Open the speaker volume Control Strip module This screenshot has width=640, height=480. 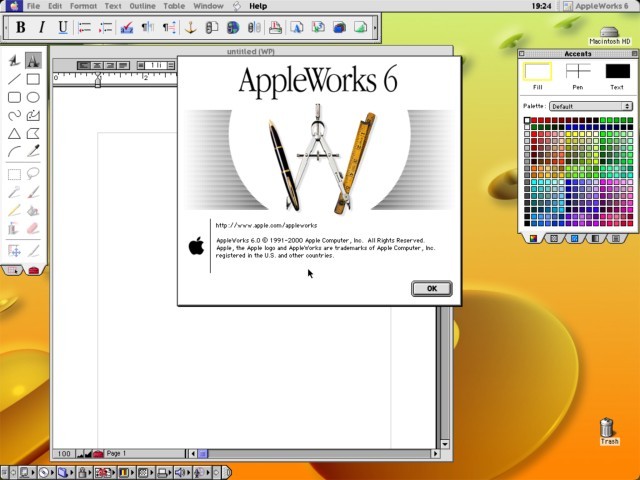182,473
